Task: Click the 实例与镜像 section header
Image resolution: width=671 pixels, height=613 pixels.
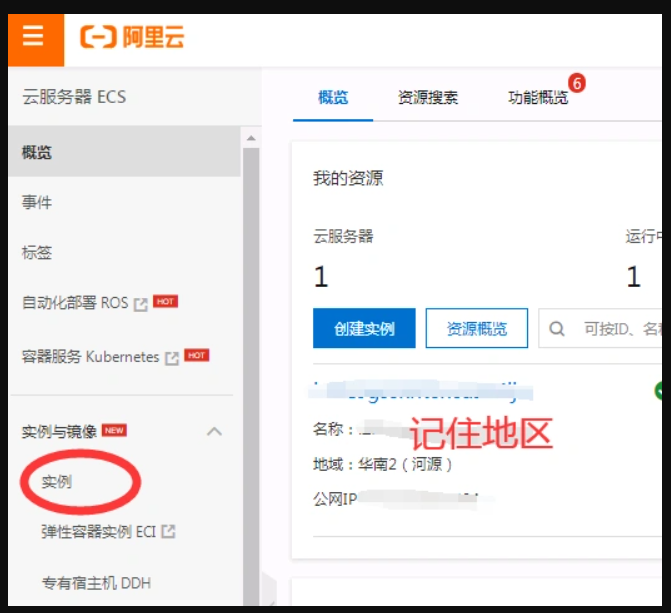Action: [x=59, y=431]
